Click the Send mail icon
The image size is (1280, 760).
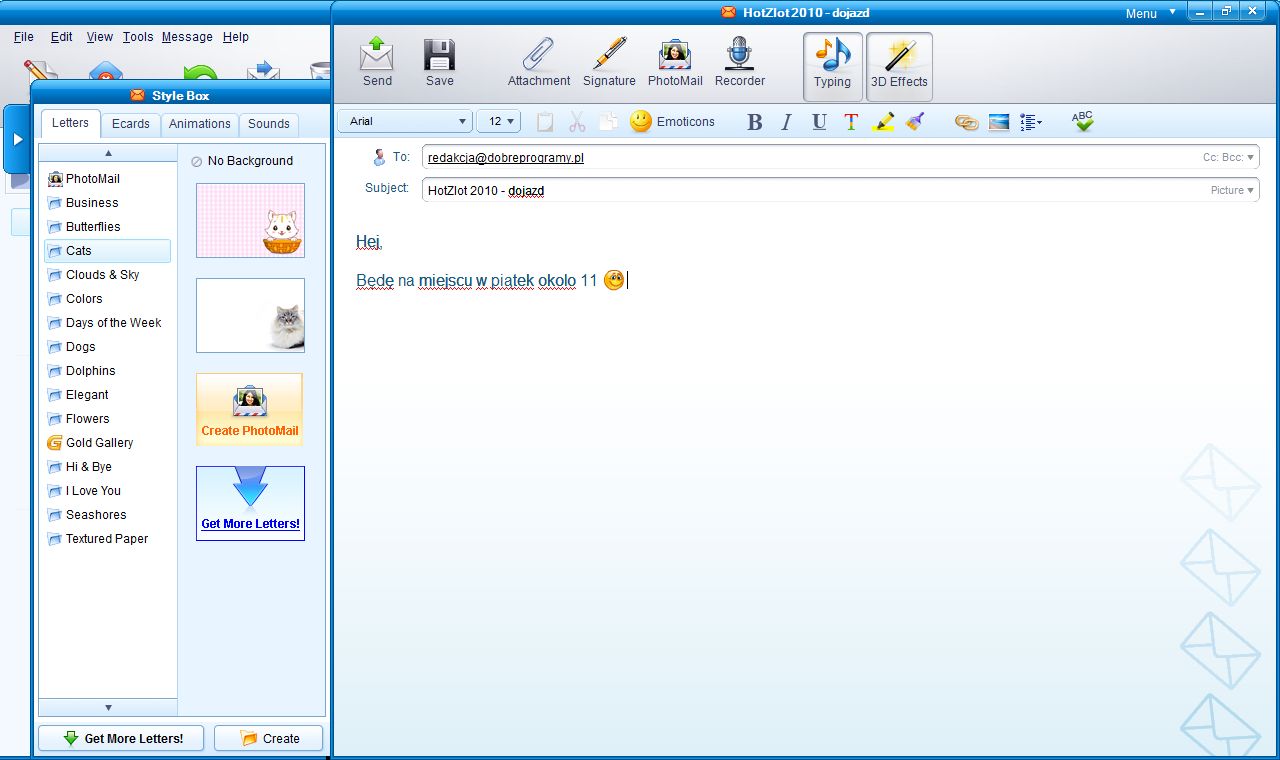pos(377,62)
